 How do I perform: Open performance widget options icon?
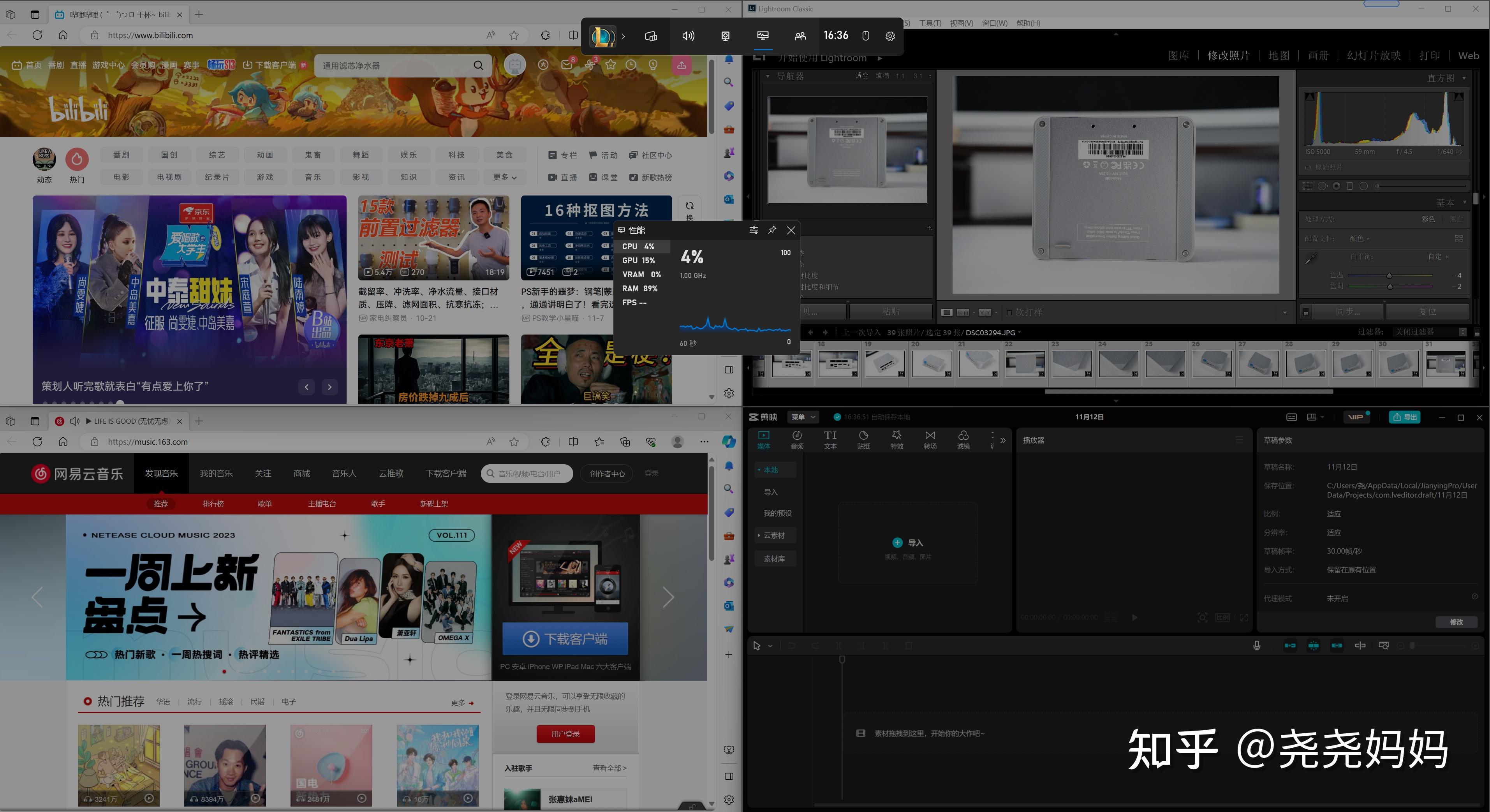[x=753, y=230]
